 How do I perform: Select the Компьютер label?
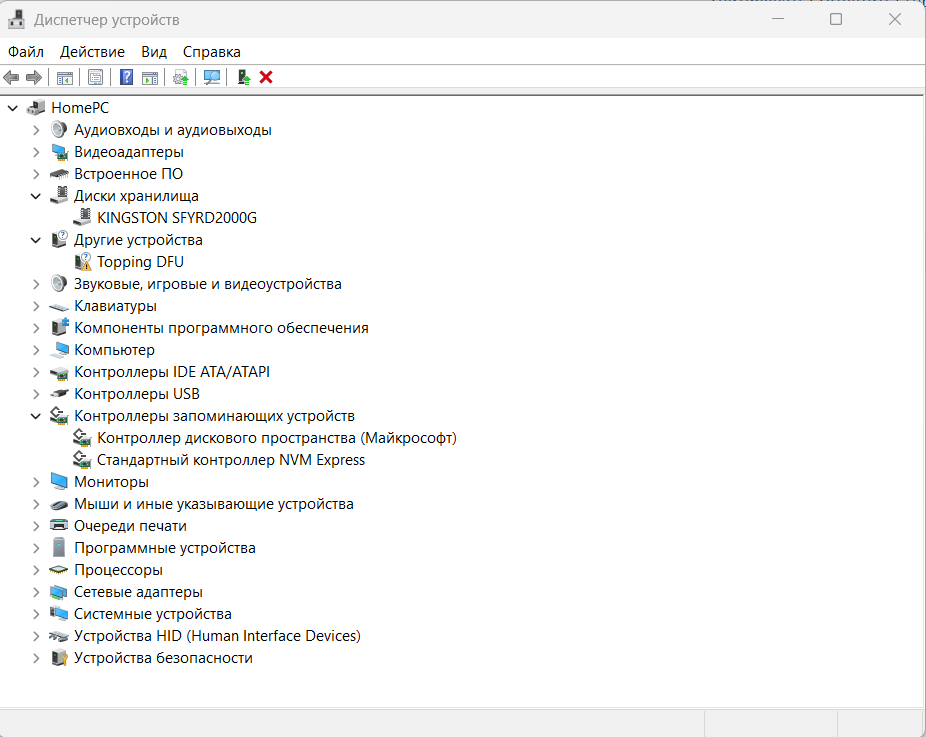click(114, 350)
